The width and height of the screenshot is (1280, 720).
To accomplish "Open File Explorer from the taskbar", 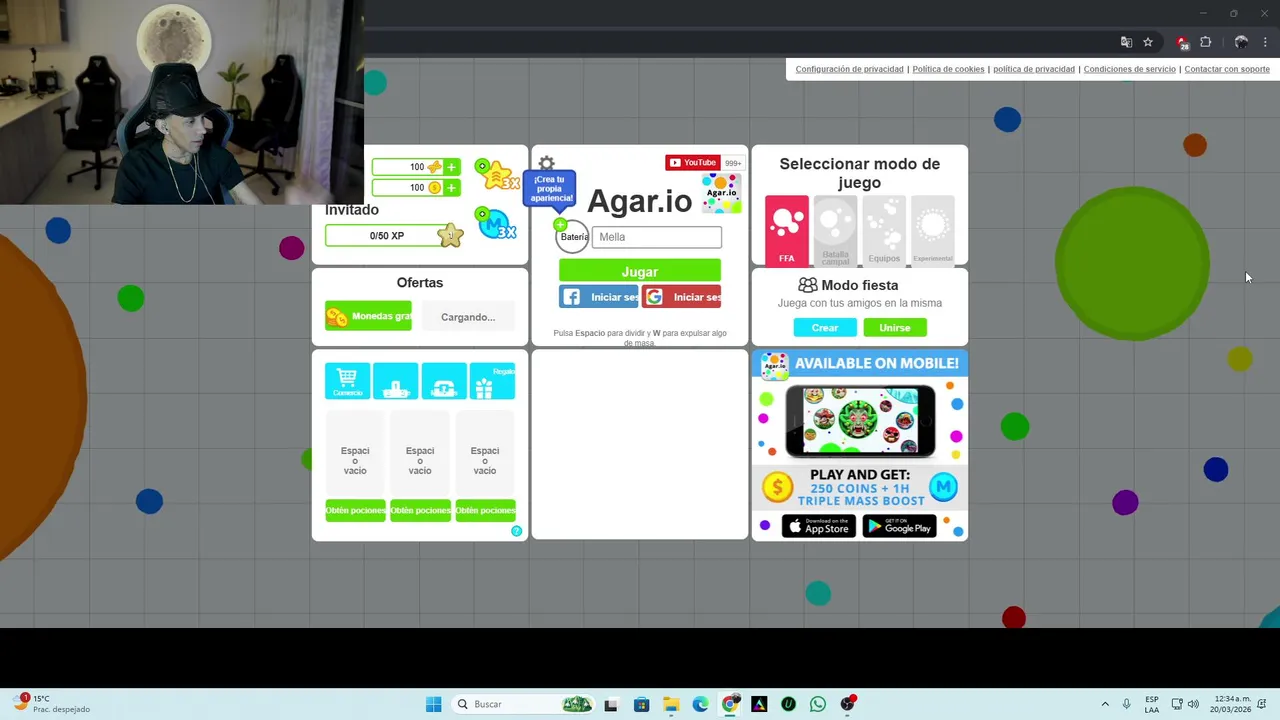I will pos(671,704).
